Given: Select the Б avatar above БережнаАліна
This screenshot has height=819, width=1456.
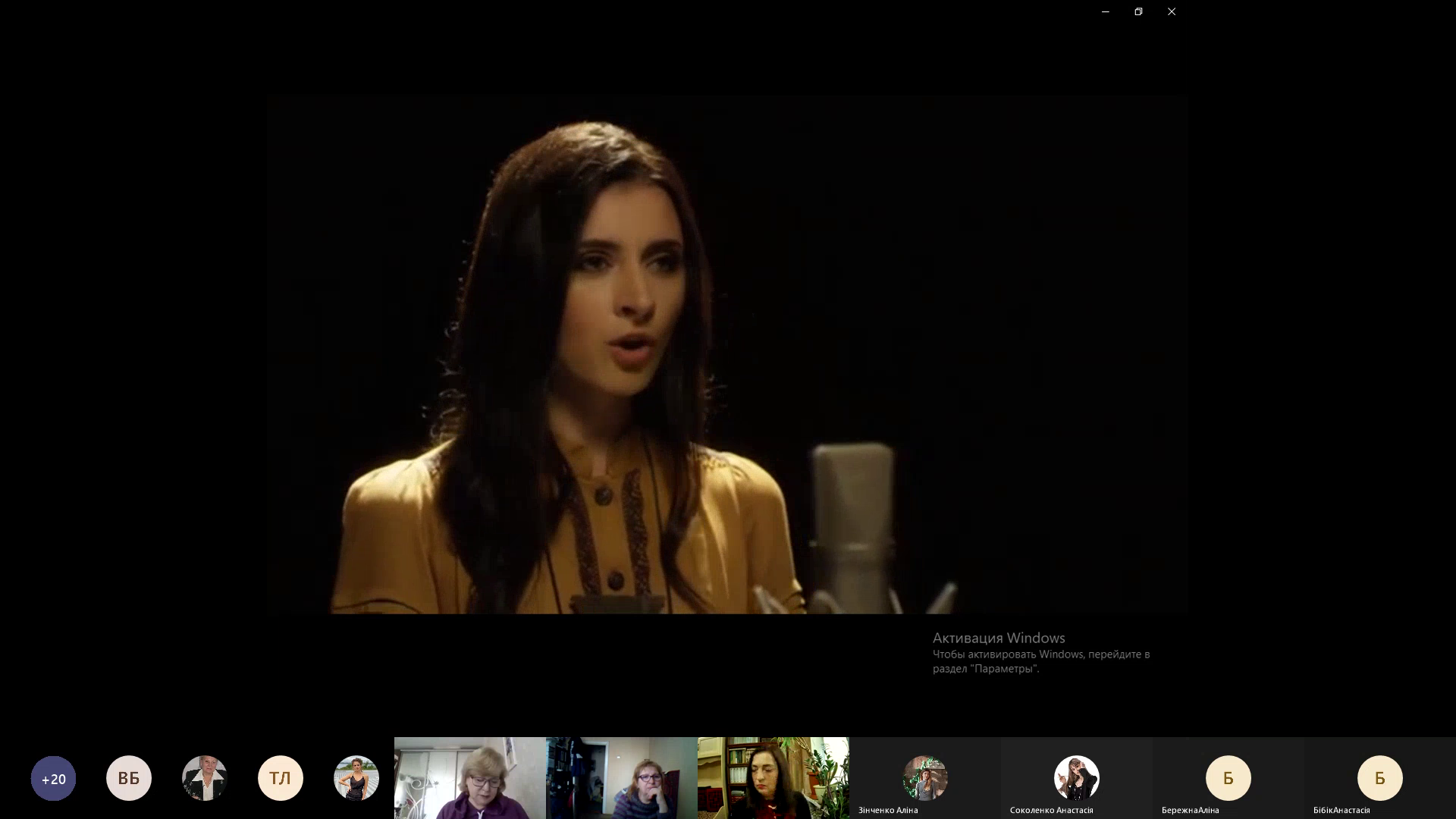Looking at the screenshot, I should (x=1228, y=778).
